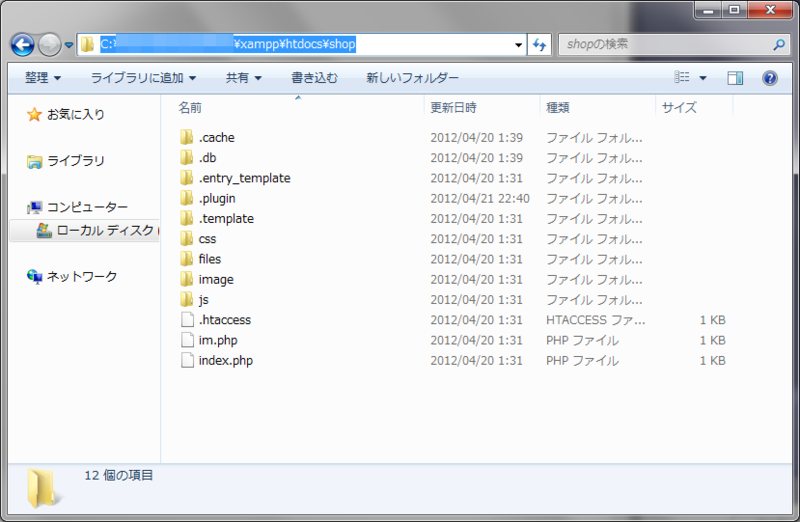Create a folder with 新しいフォルダー
This screenshot has height=522, width=800.
point(412,78)
